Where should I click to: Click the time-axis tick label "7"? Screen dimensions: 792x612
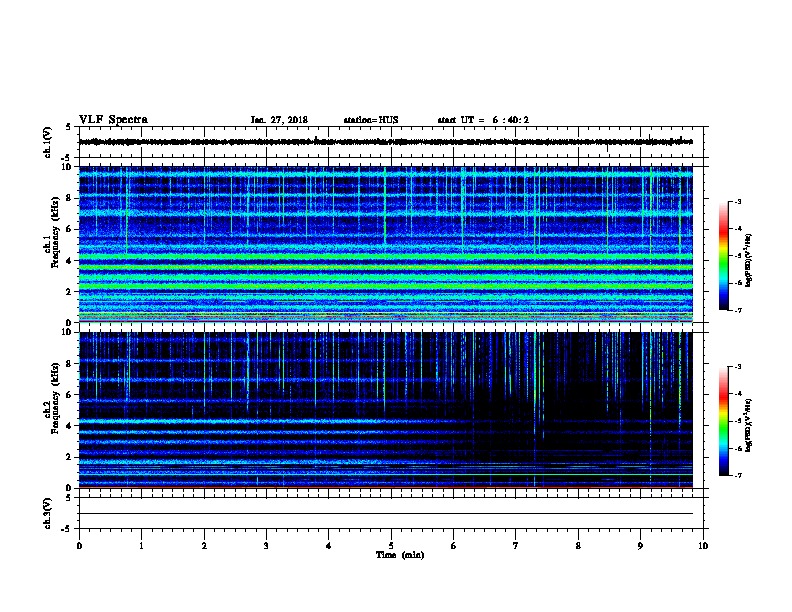(x=516, y=546)
